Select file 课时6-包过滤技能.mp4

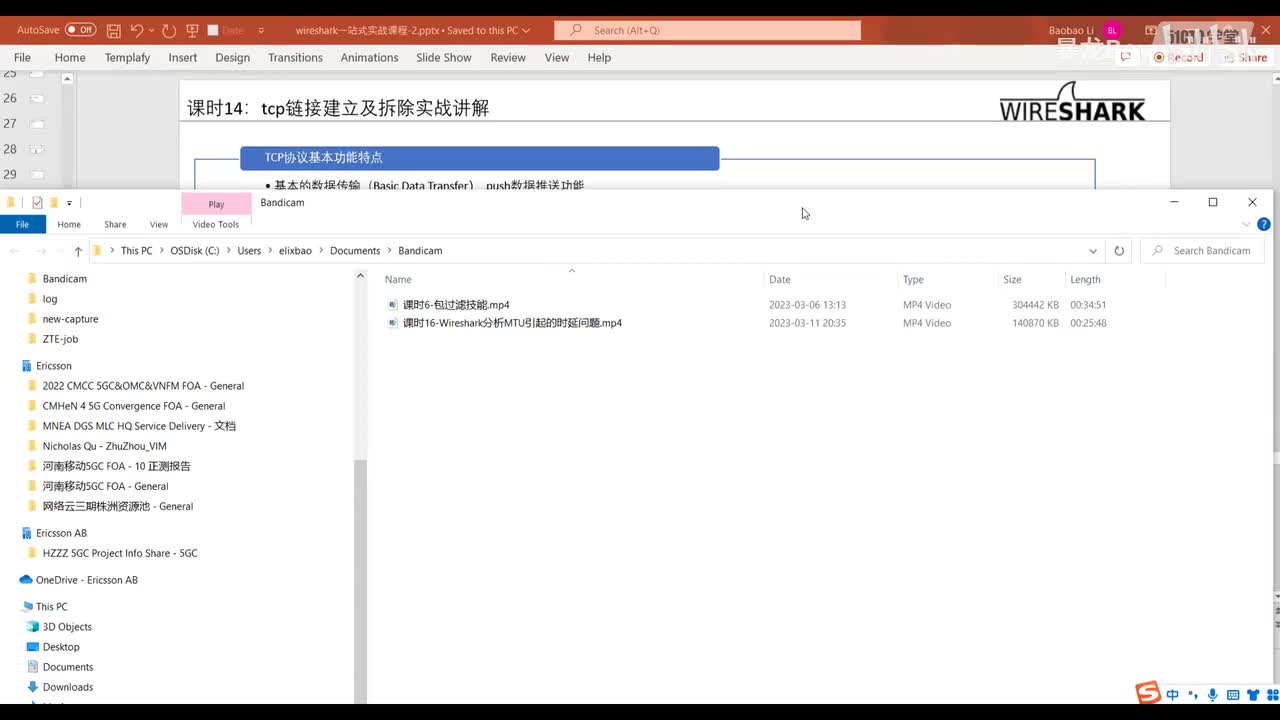(456, 305)
